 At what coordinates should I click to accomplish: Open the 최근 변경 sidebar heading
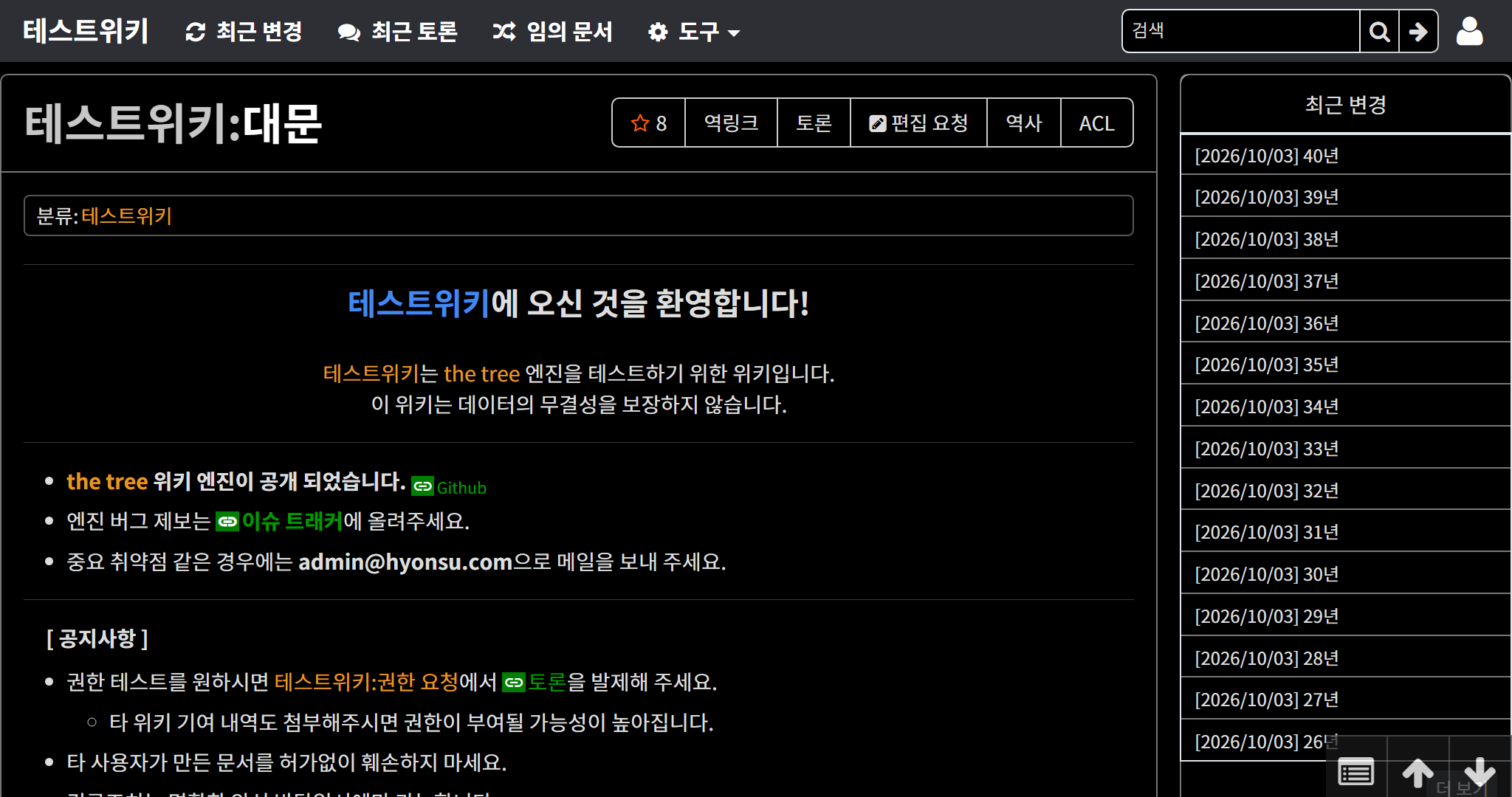pos(1345,105)
